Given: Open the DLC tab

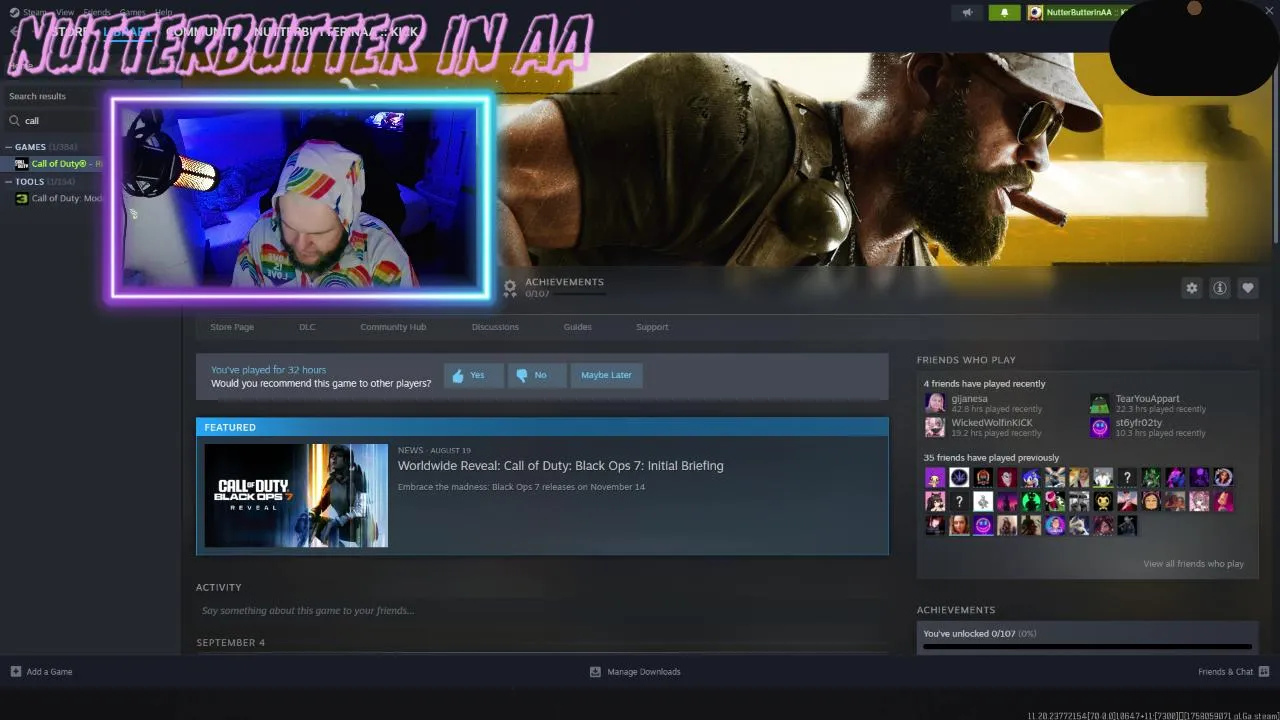Looking at the screenshot, I should pyautogui.click(x=307, y=327).
